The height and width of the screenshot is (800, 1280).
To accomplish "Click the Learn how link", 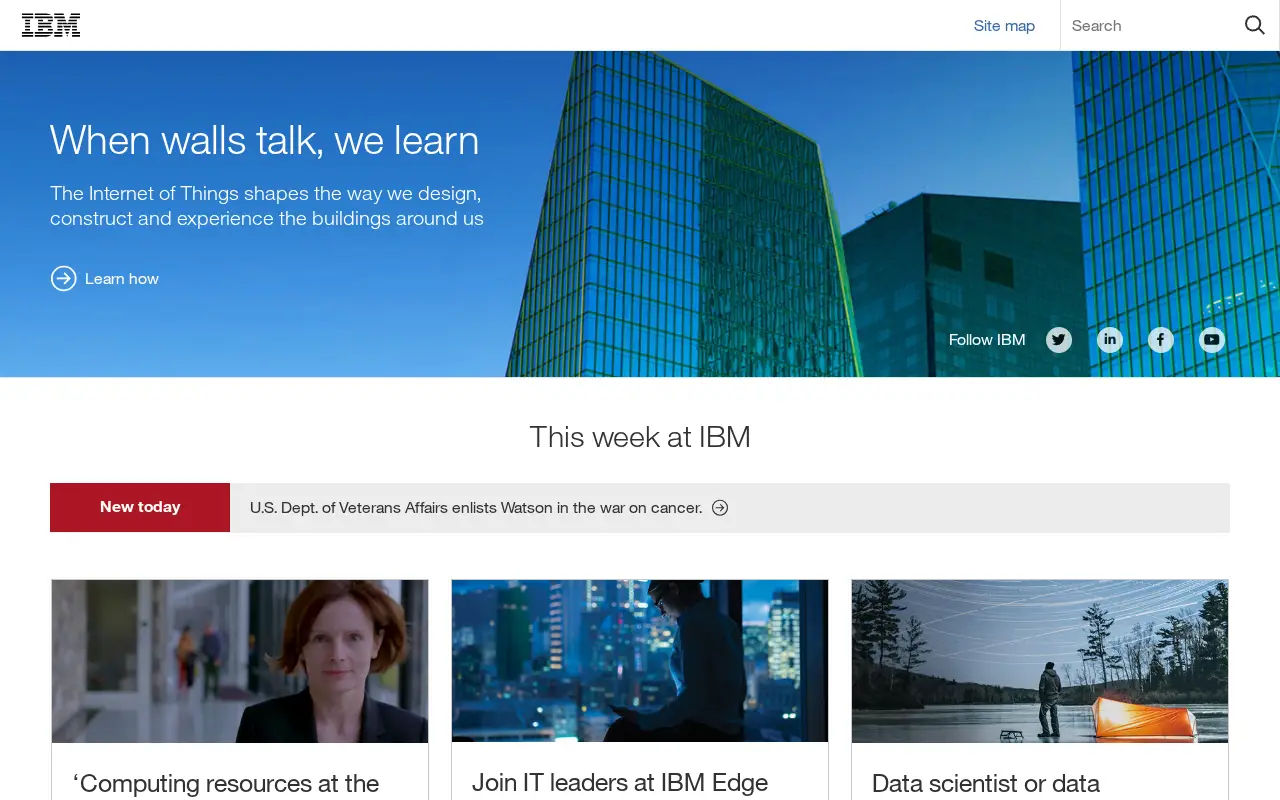I will click(x=122, y=279).
